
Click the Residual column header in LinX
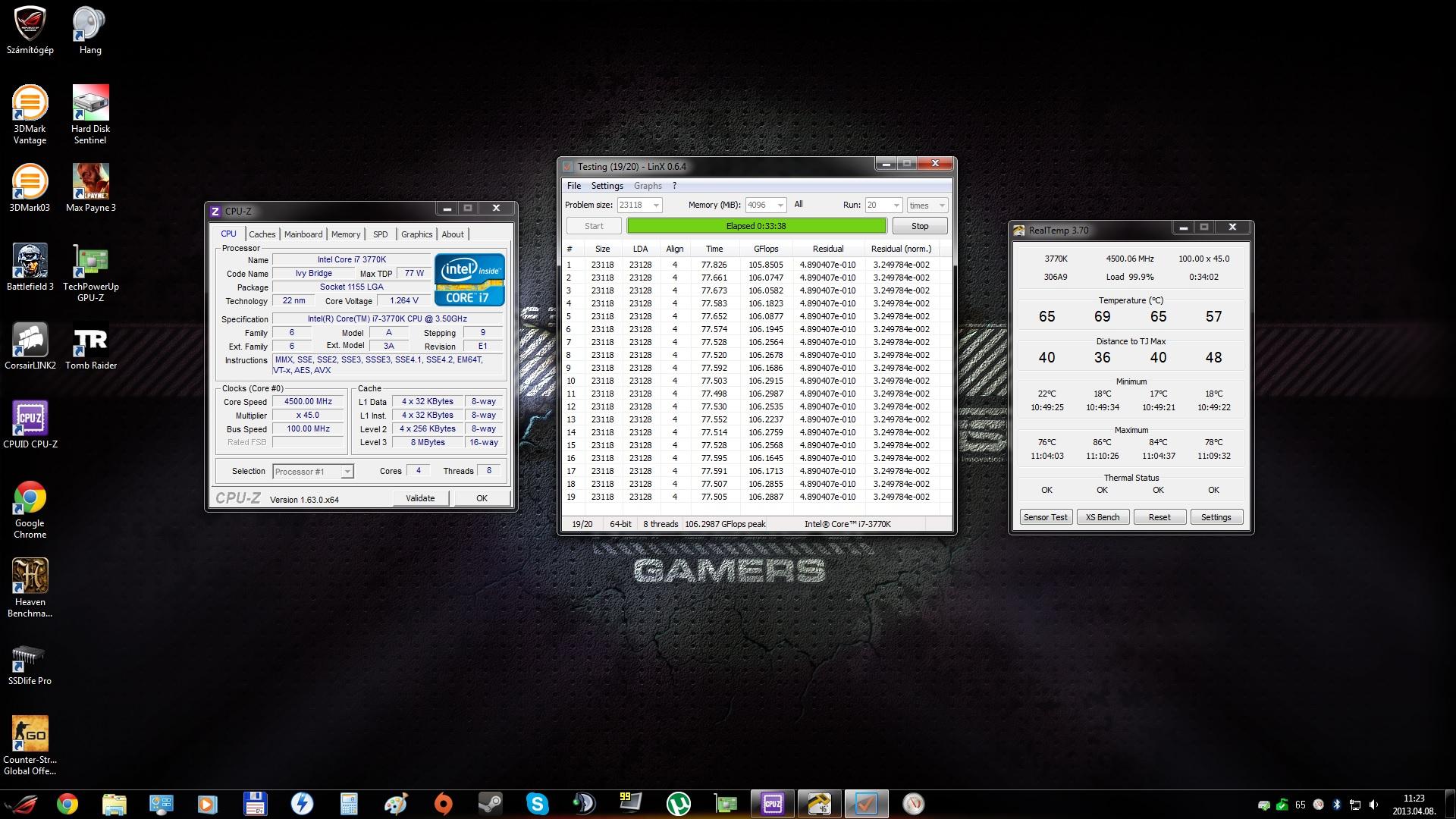pos(828,249)
